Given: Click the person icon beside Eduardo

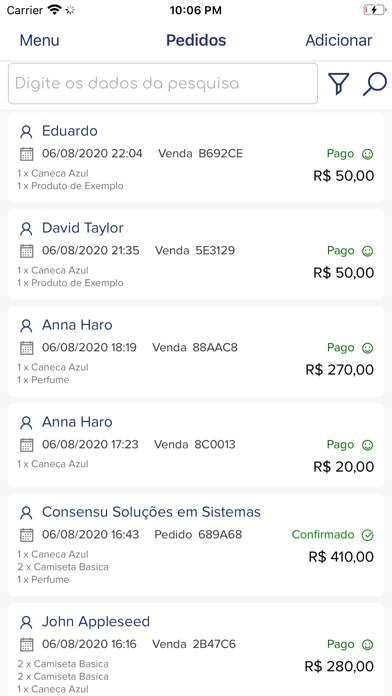Looking at the screenshot, I should [x=27, y=132].
